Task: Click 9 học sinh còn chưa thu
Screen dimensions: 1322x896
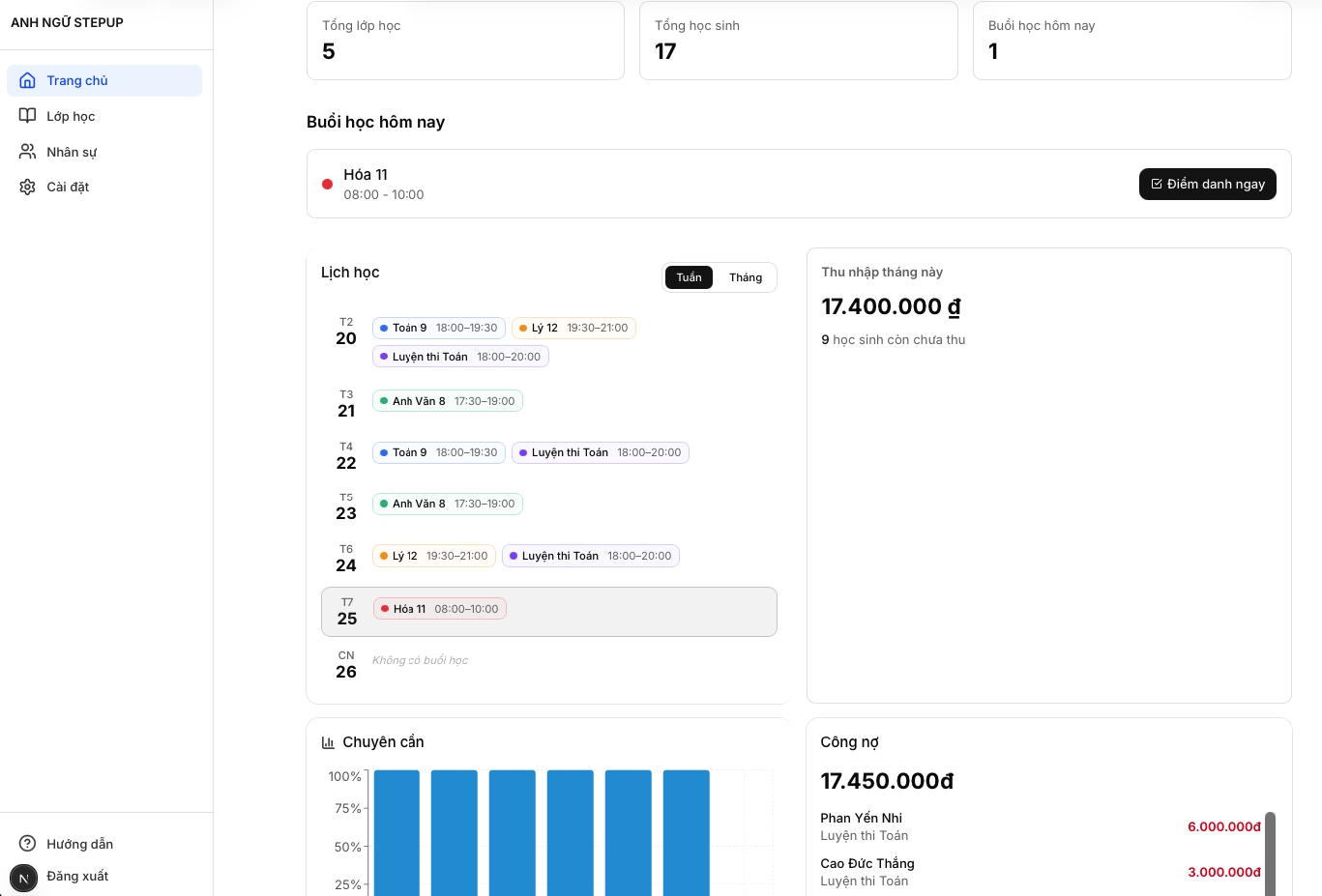Action: point(894,339)
